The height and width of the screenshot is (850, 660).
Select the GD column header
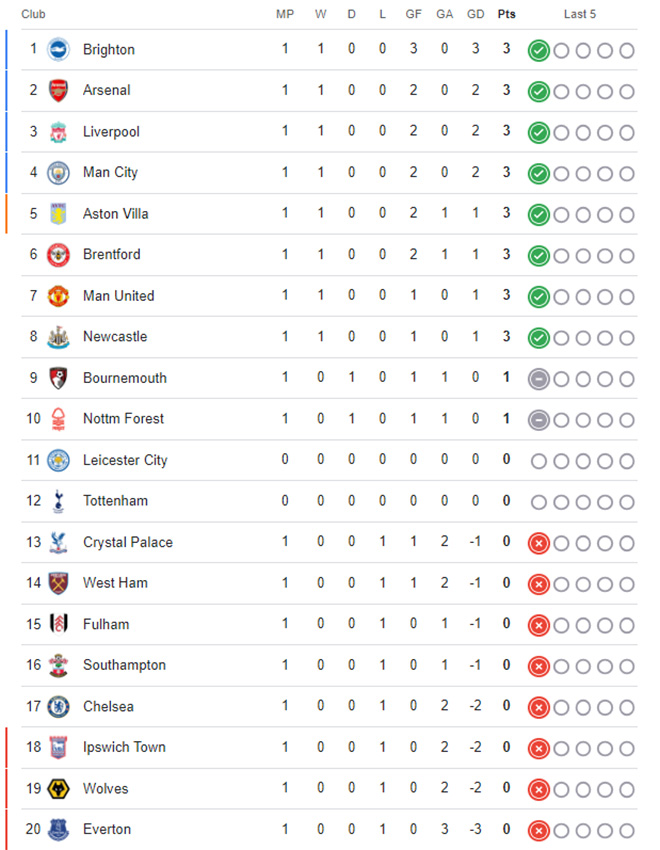point(475,15)
